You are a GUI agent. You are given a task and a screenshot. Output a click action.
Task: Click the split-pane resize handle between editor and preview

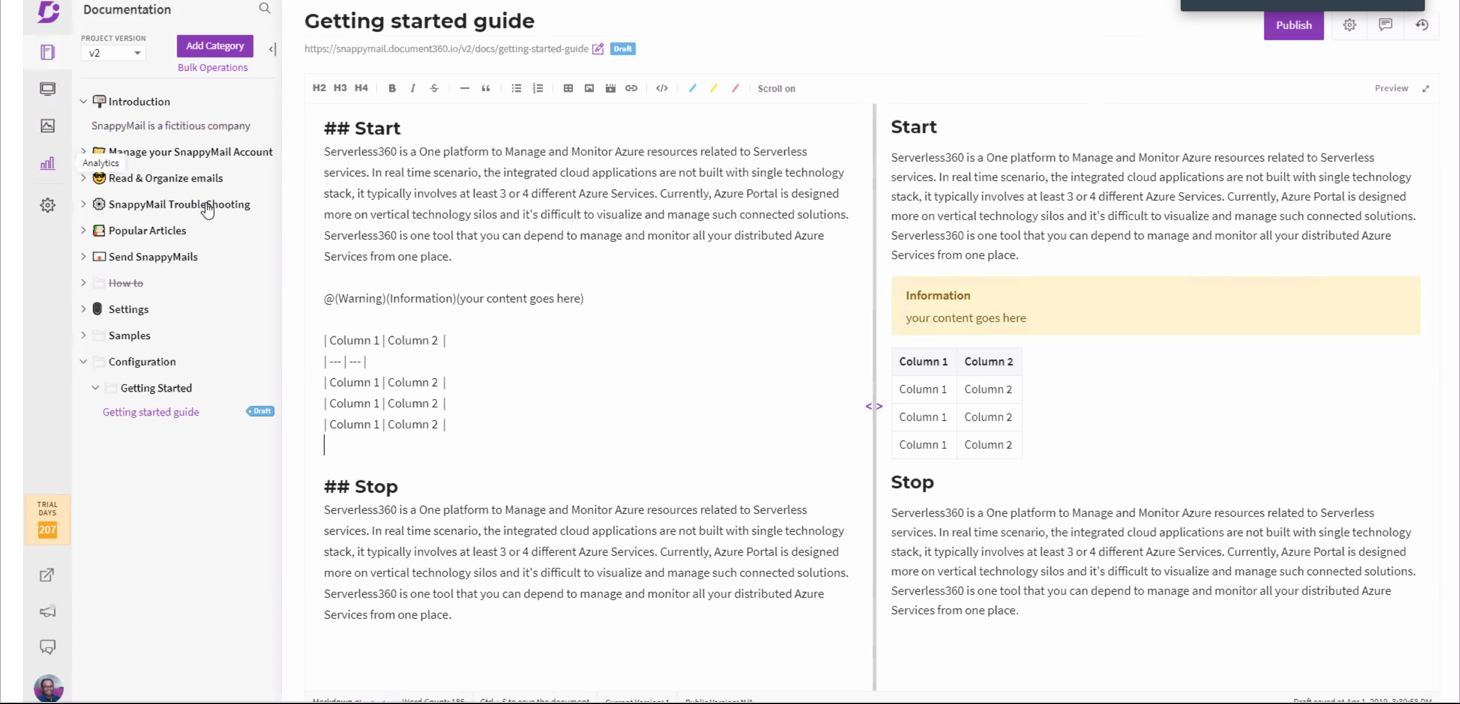pos(874,406)
